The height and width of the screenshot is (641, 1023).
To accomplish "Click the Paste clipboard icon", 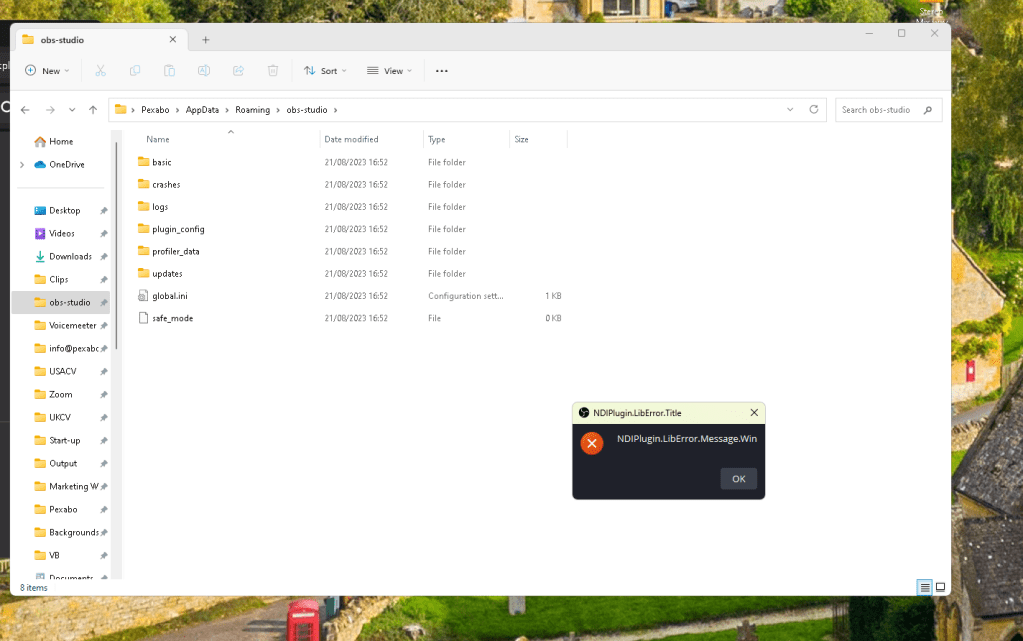I will pos(170,70).
